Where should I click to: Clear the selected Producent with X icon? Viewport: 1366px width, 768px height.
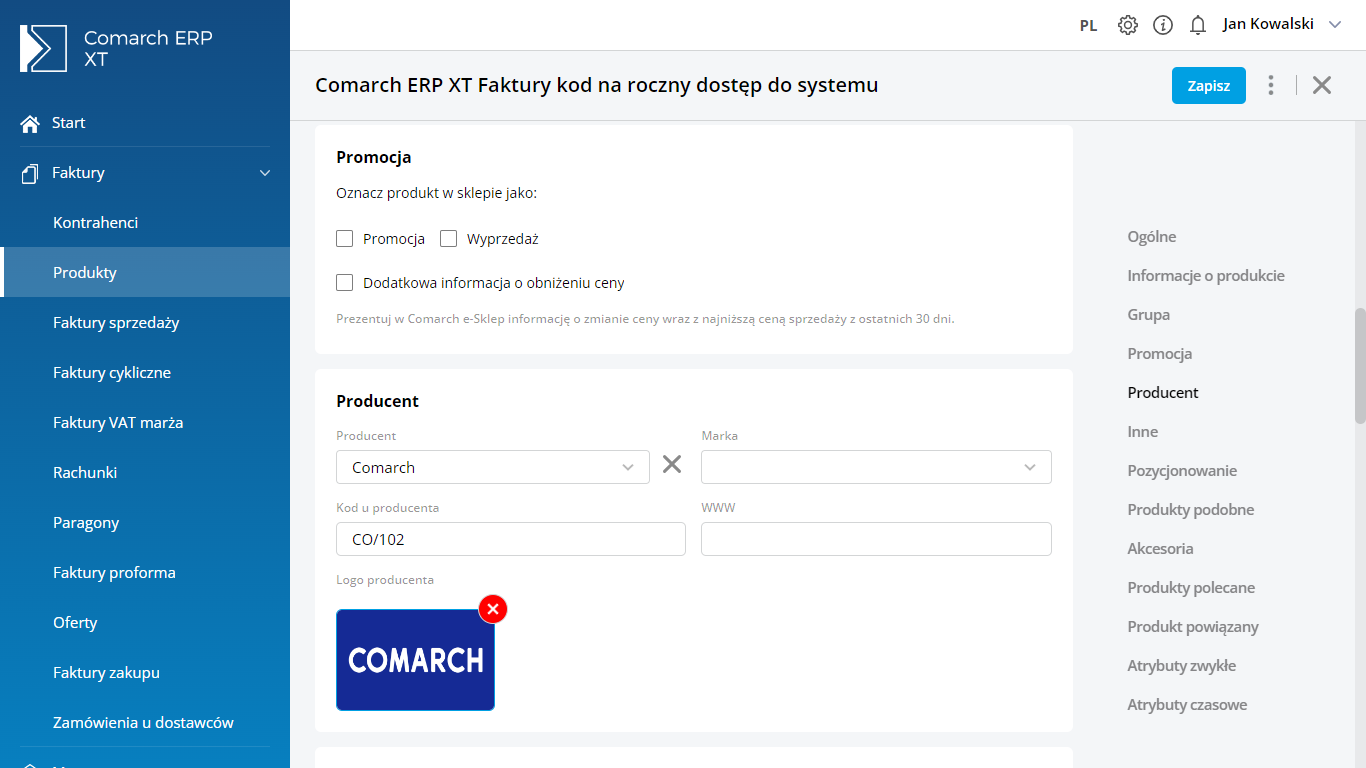click(672, 464)
